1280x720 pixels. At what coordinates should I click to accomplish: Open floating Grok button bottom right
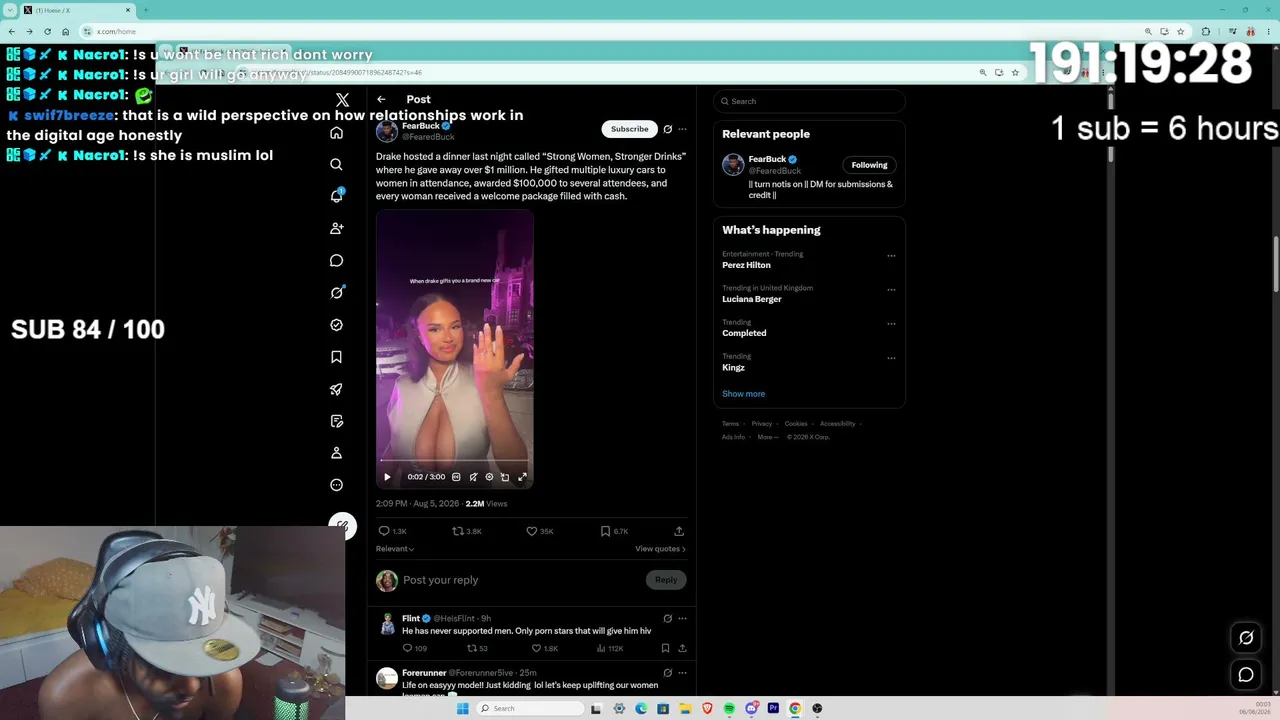[1246, 638]
